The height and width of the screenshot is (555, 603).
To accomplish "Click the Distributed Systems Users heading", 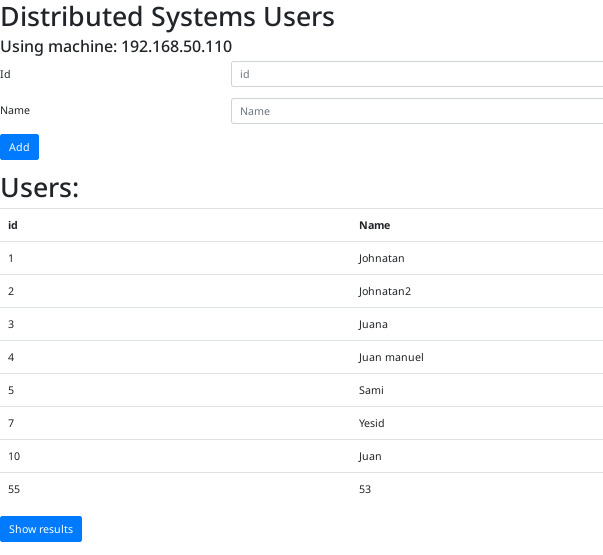I will pyautogui.click(x=167, y=17).
